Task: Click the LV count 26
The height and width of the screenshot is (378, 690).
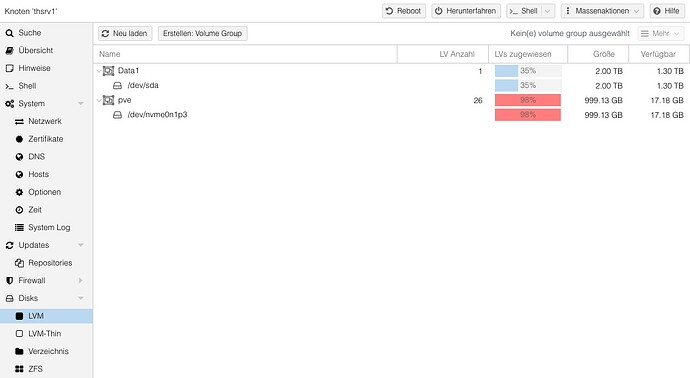Action: pyautogui.click(x=478, y=100)
